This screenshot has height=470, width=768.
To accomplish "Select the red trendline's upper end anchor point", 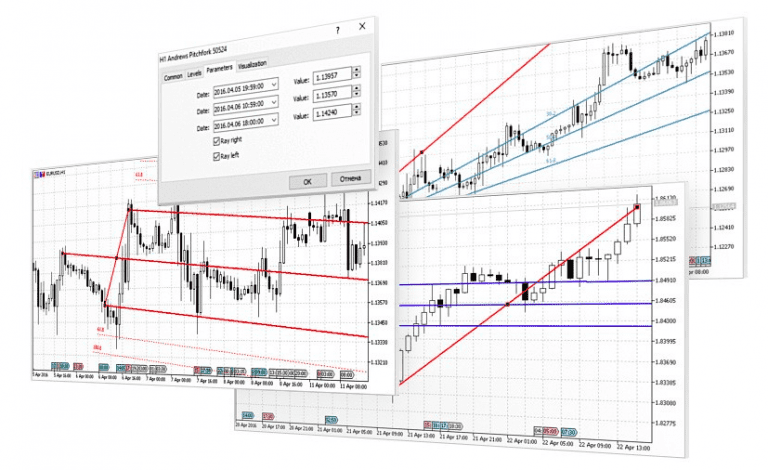I will pyautogui.click(x=636, y=208).
